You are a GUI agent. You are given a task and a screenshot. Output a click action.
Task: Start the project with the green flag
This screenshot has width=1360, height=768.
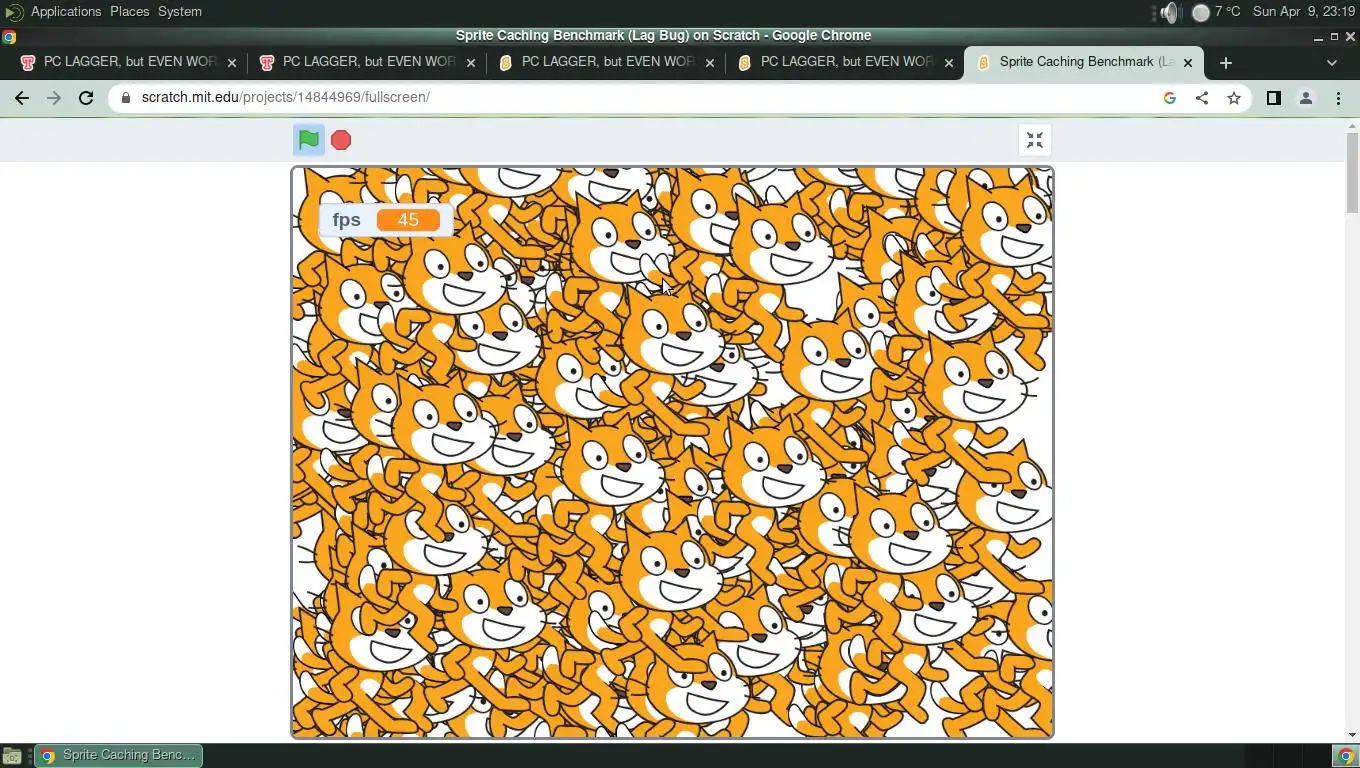(309, 140)
